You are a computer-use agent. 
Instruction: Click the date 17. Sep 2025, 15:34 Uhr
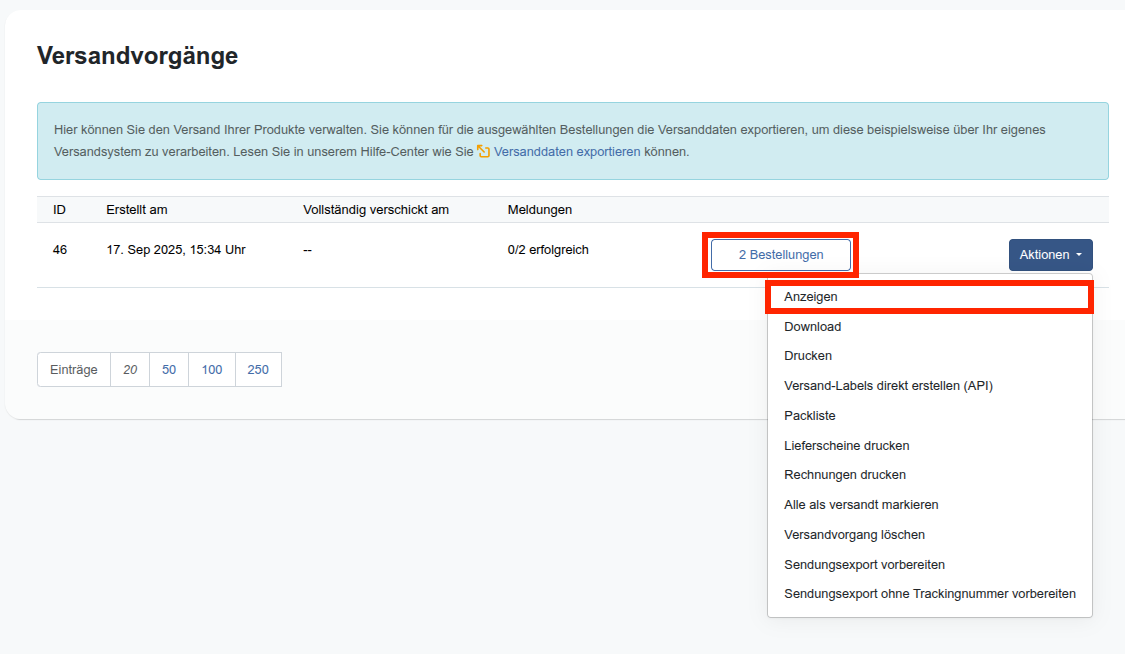(x=176, y=250)
